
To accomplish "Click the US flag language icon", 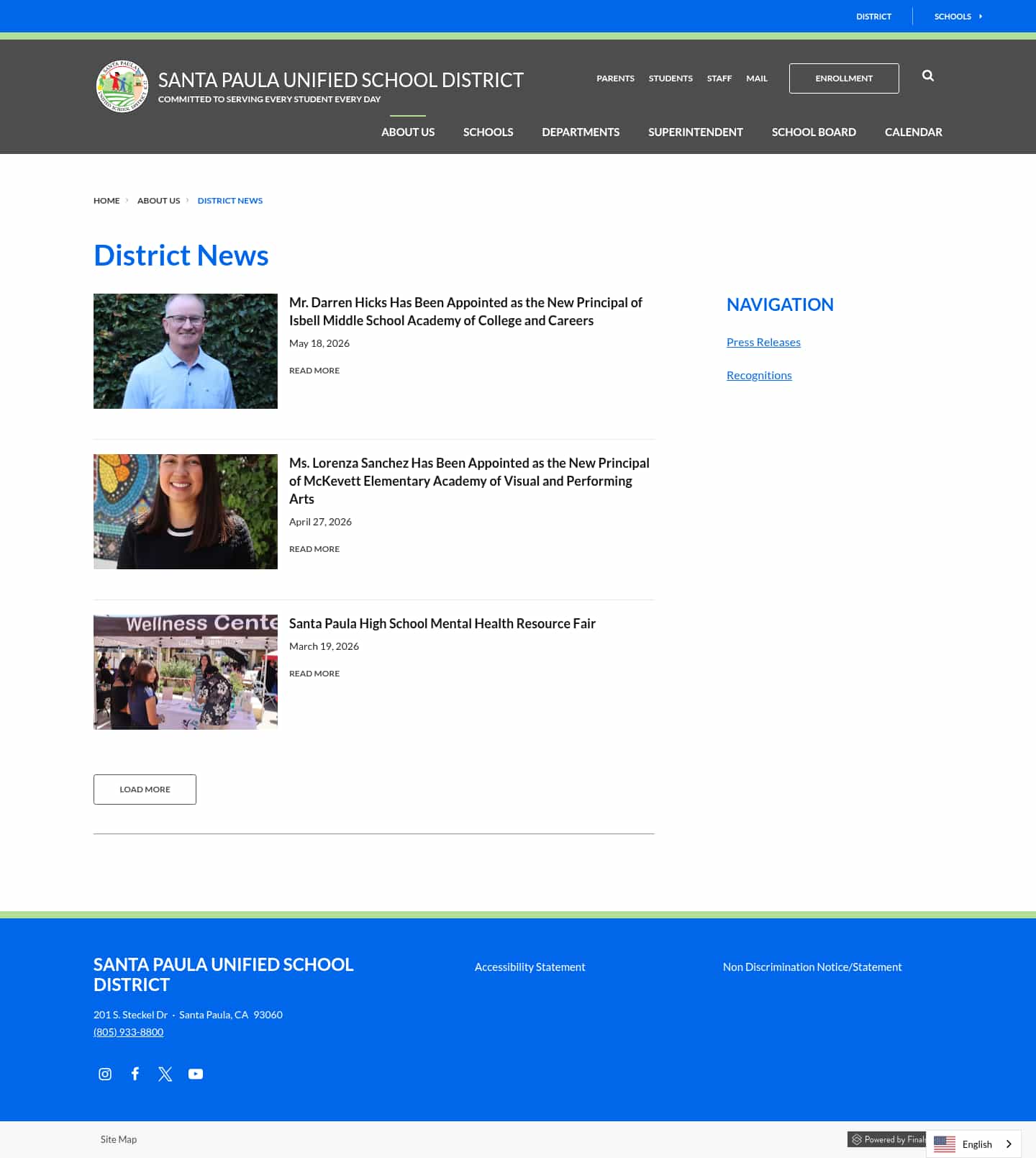I will tap(944, 1144).
